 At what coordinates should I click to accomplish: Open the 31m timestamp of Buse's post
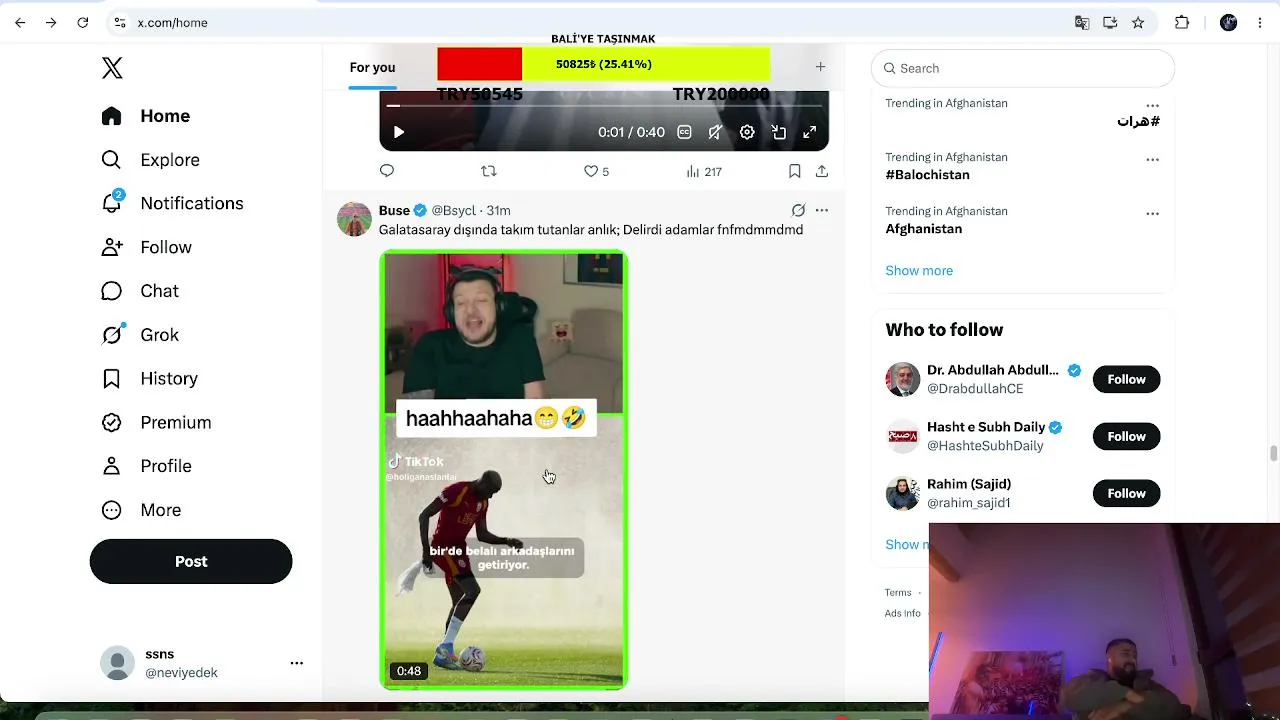click(x=498, y=210)
